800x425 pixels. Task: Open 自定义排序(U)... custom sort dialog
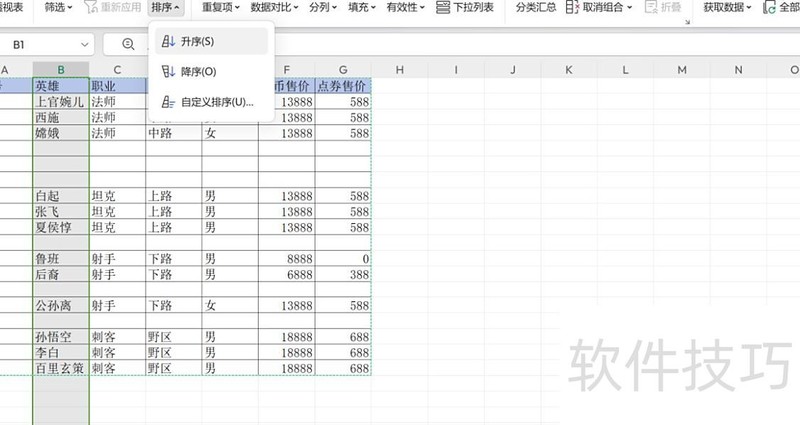(x=211, y=102)
